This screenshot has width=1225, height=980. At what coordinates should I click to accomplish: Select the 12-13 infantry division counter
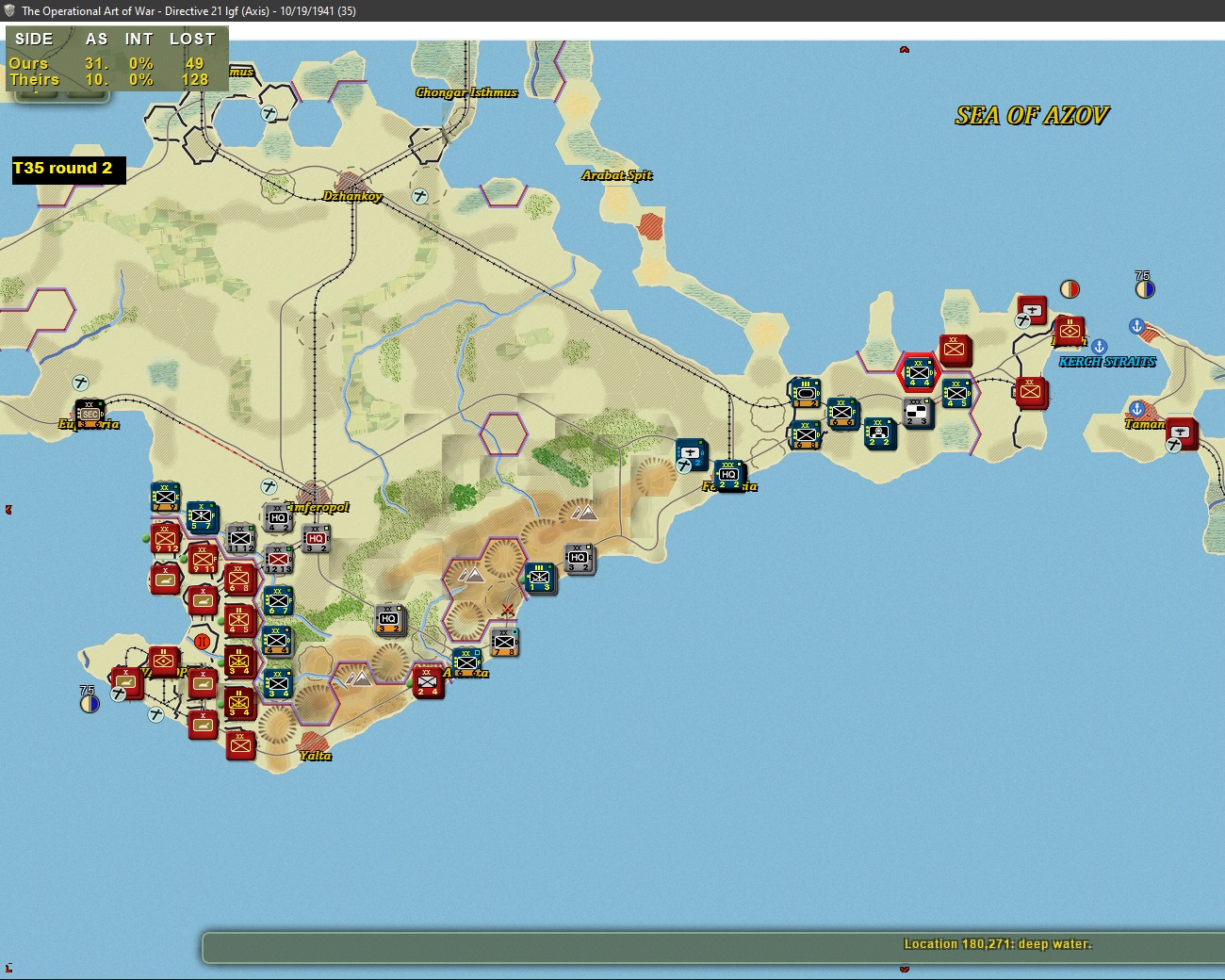[278, 560]
